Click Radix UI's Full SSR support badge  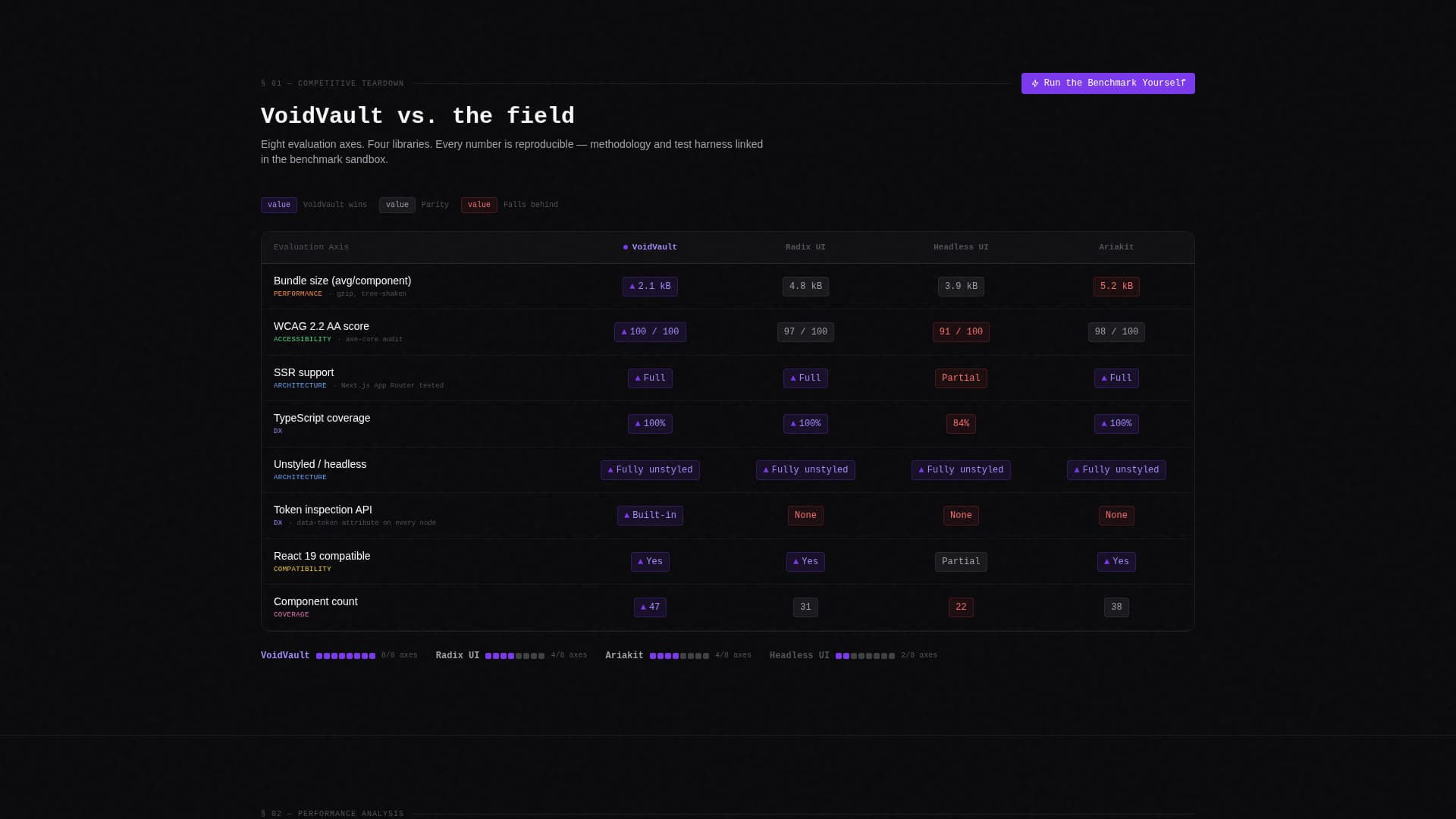point(805,378)
